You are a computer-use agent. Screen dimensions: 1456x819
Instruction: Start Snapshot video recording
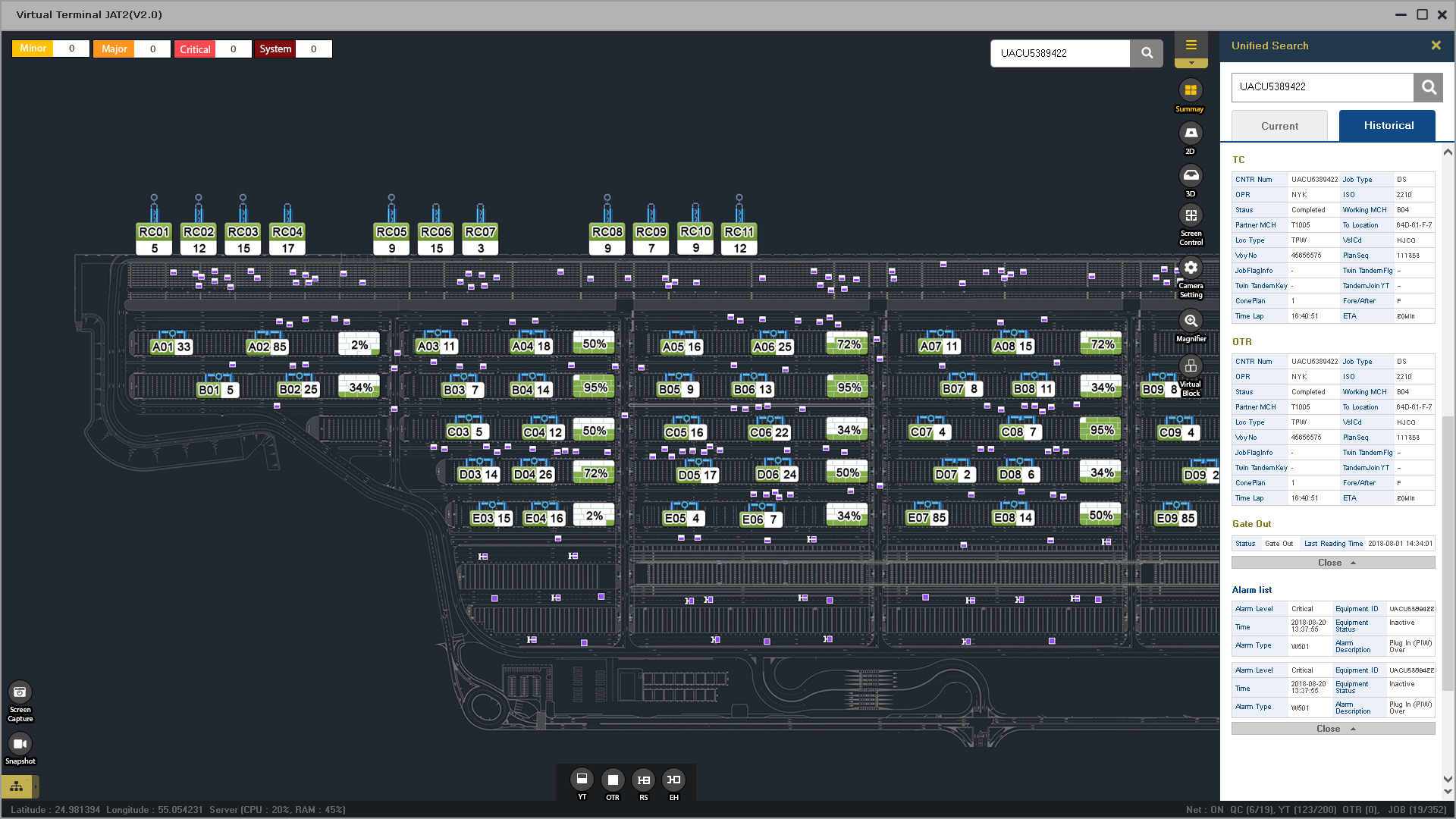[20, 744]
